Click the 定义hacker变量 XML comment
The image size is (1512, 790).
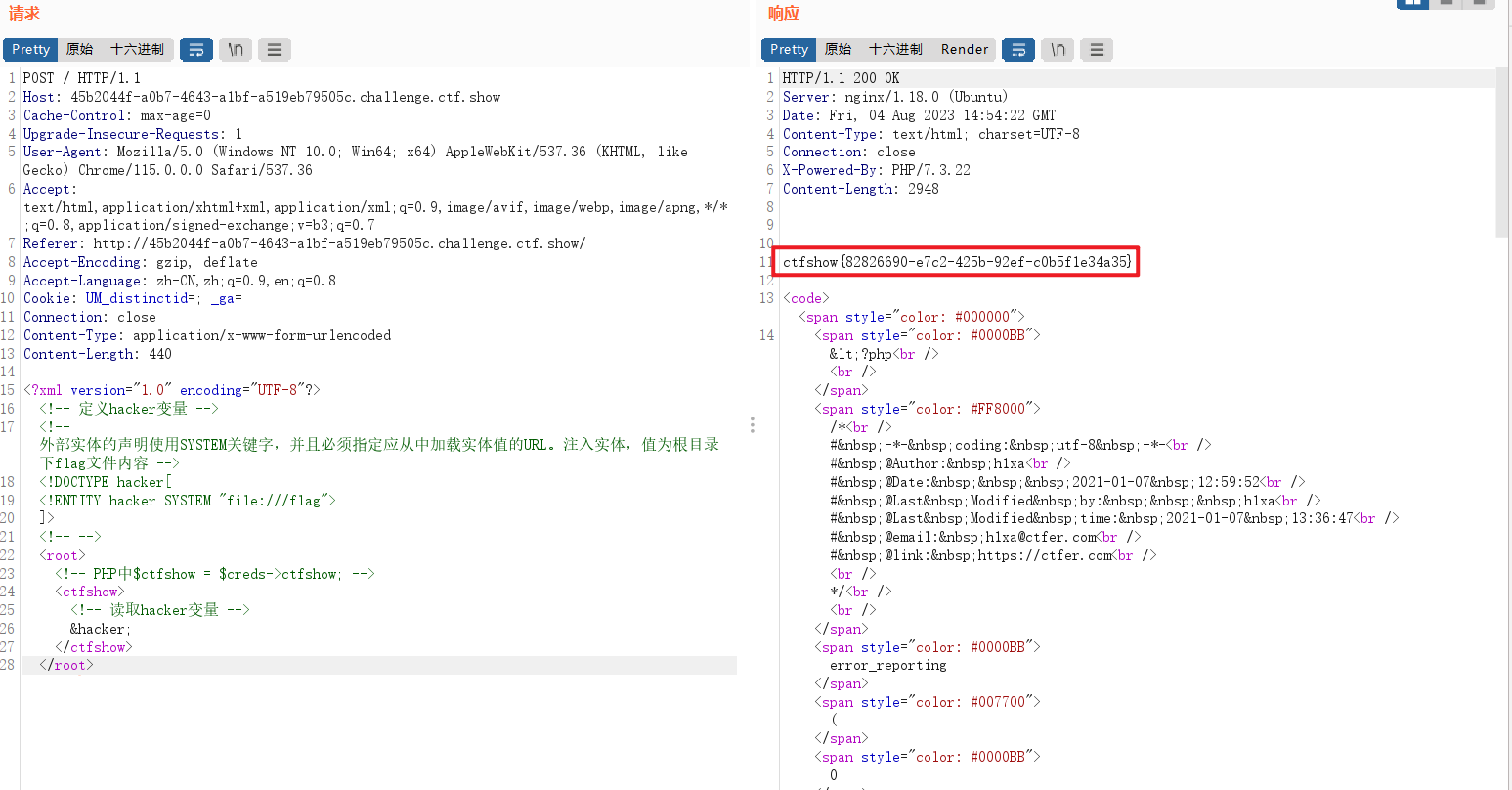coord(129,409)
